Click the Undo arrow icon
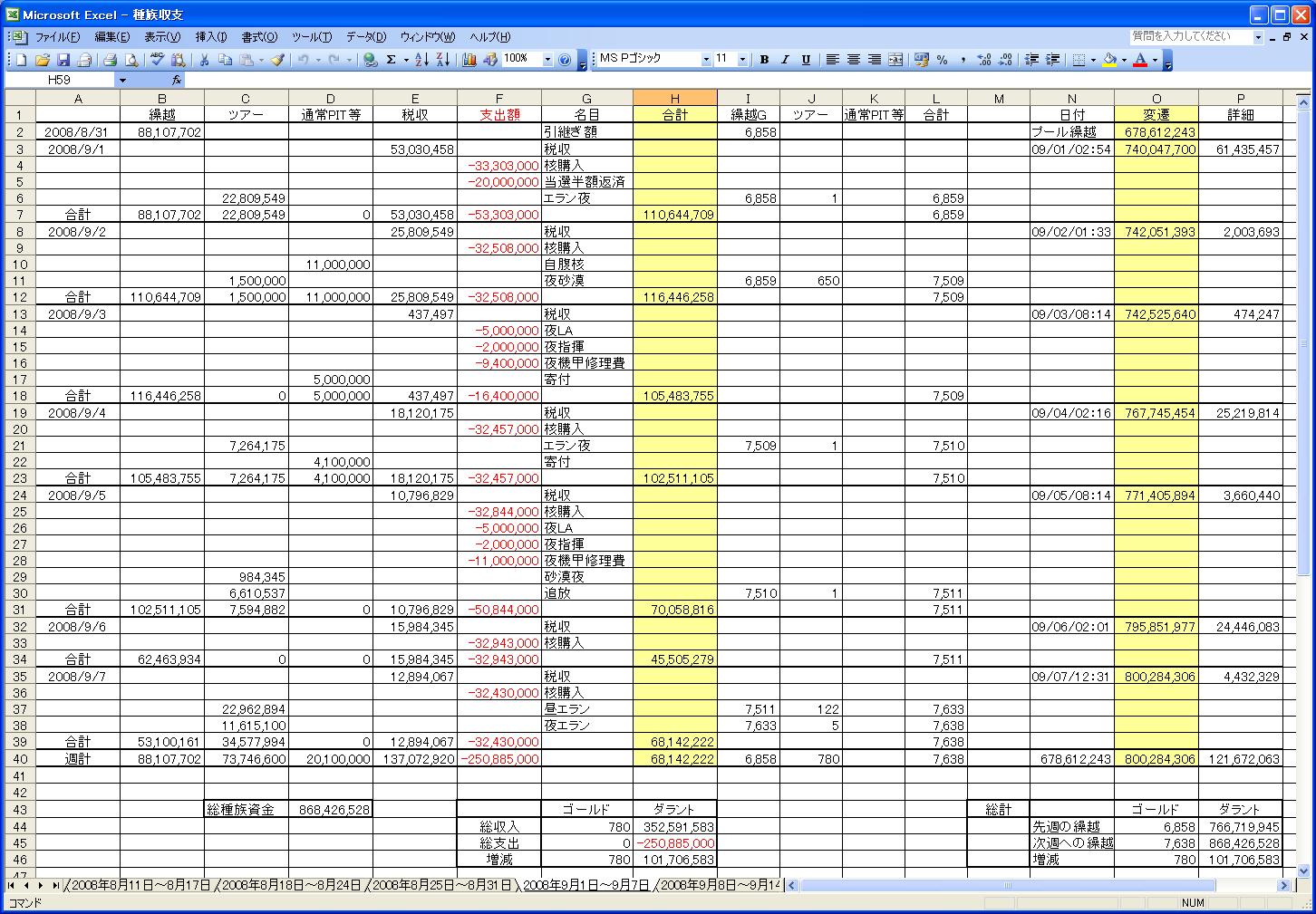This screenshot has height=914, width=1316. (x=303, y=60)
